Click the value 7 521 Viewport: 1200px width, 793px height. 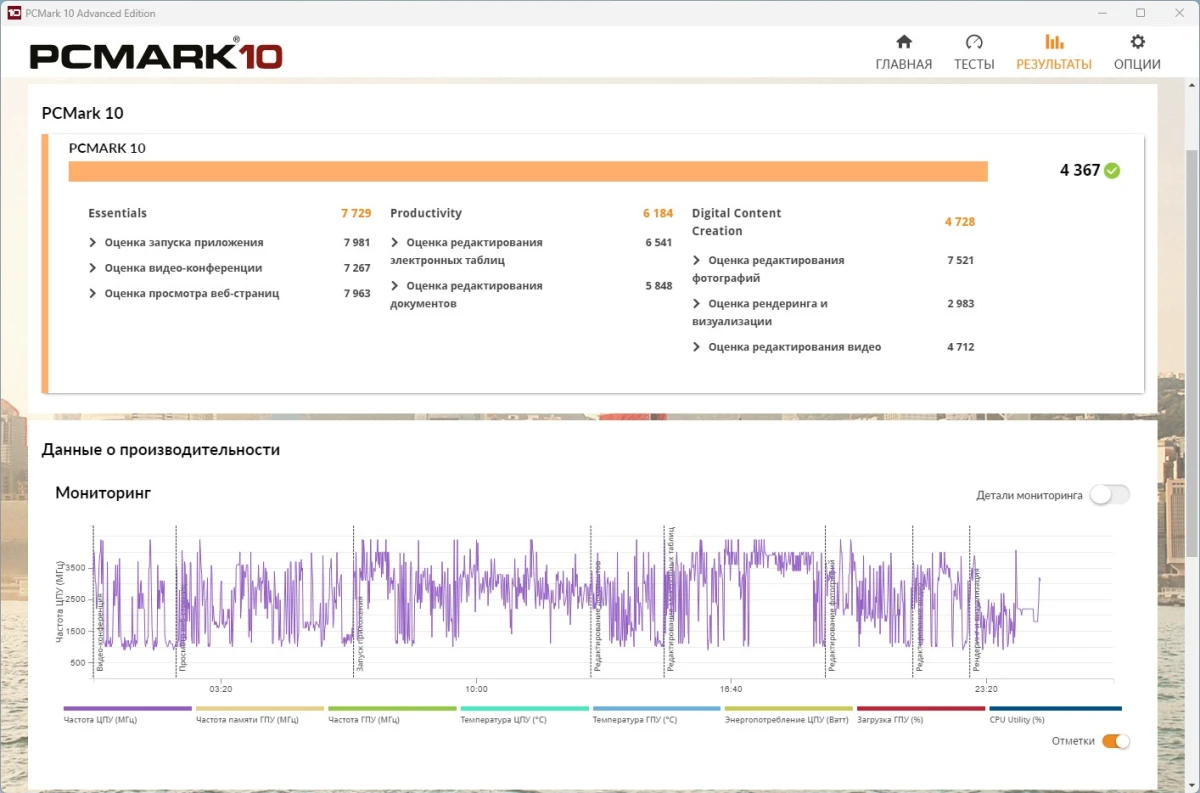pos(960,260)
